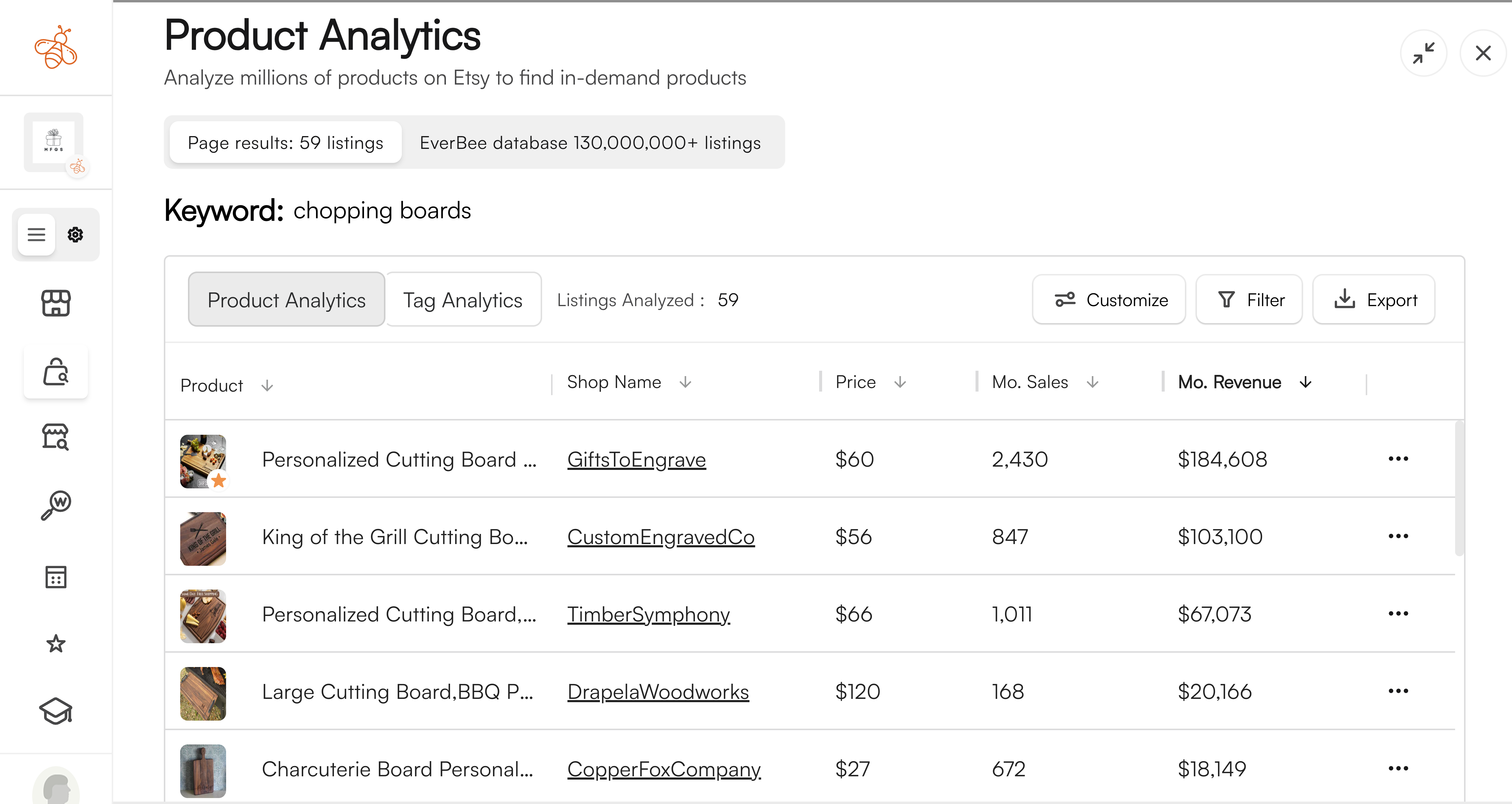The width and height of the screenshot is (1512, 804).
Task: Click three-dot menu for top listing
Action: click(1398, 459)
